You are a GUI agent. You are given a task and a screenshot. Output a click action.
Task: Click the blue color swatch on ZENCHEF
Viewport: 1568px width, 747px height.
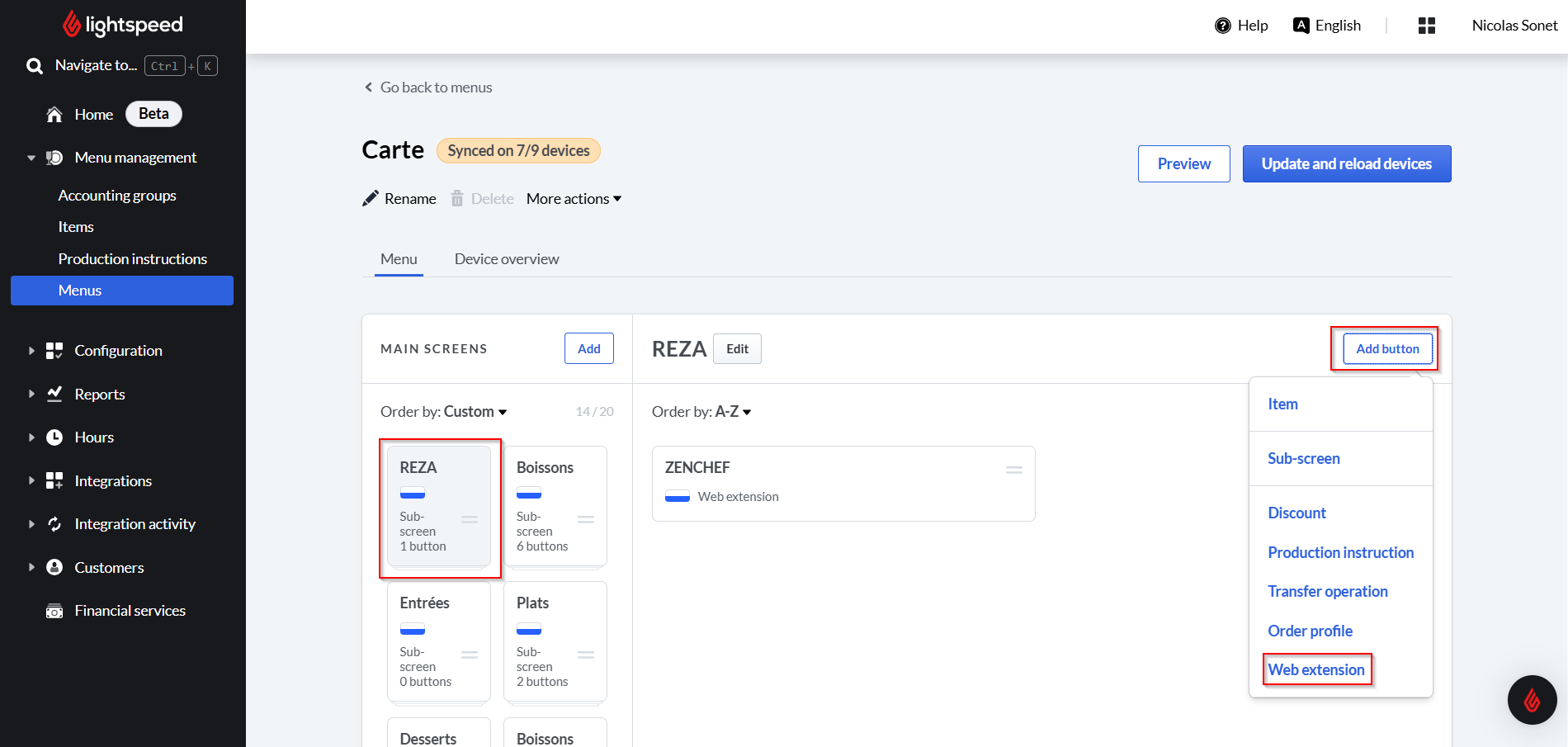point(678,497)
